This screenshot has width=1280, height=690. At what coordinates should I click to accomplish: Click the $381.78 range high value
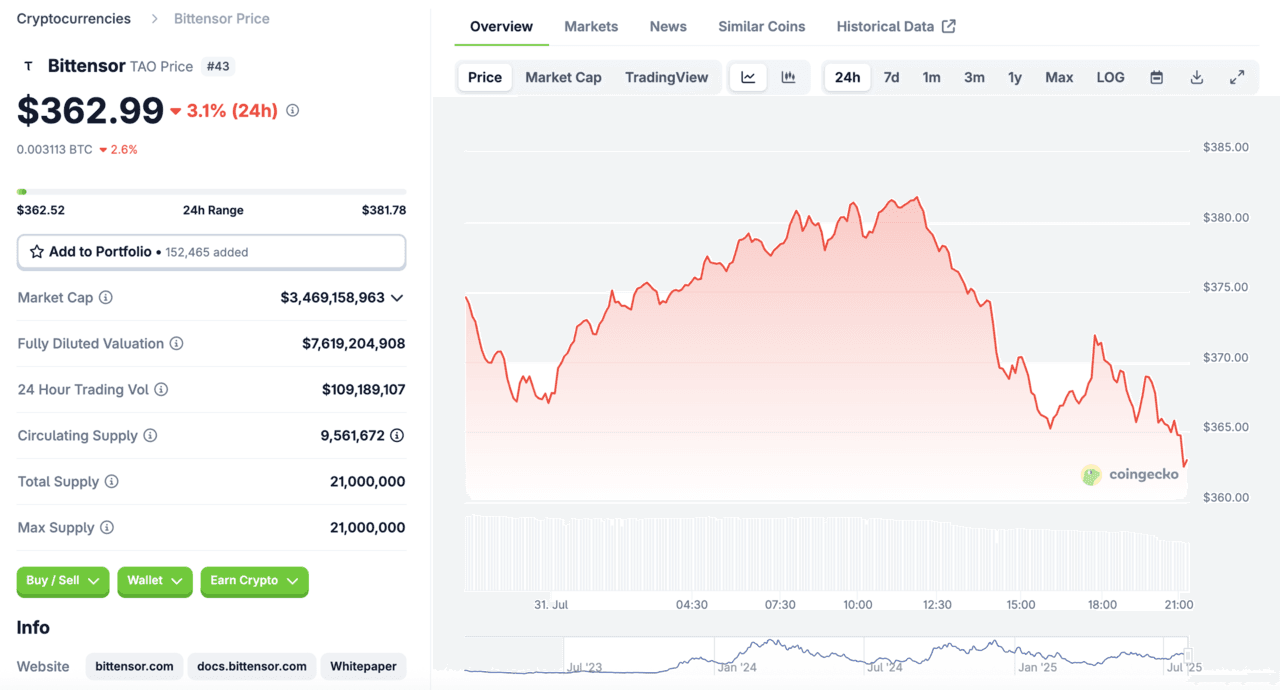tap(384, 210)
